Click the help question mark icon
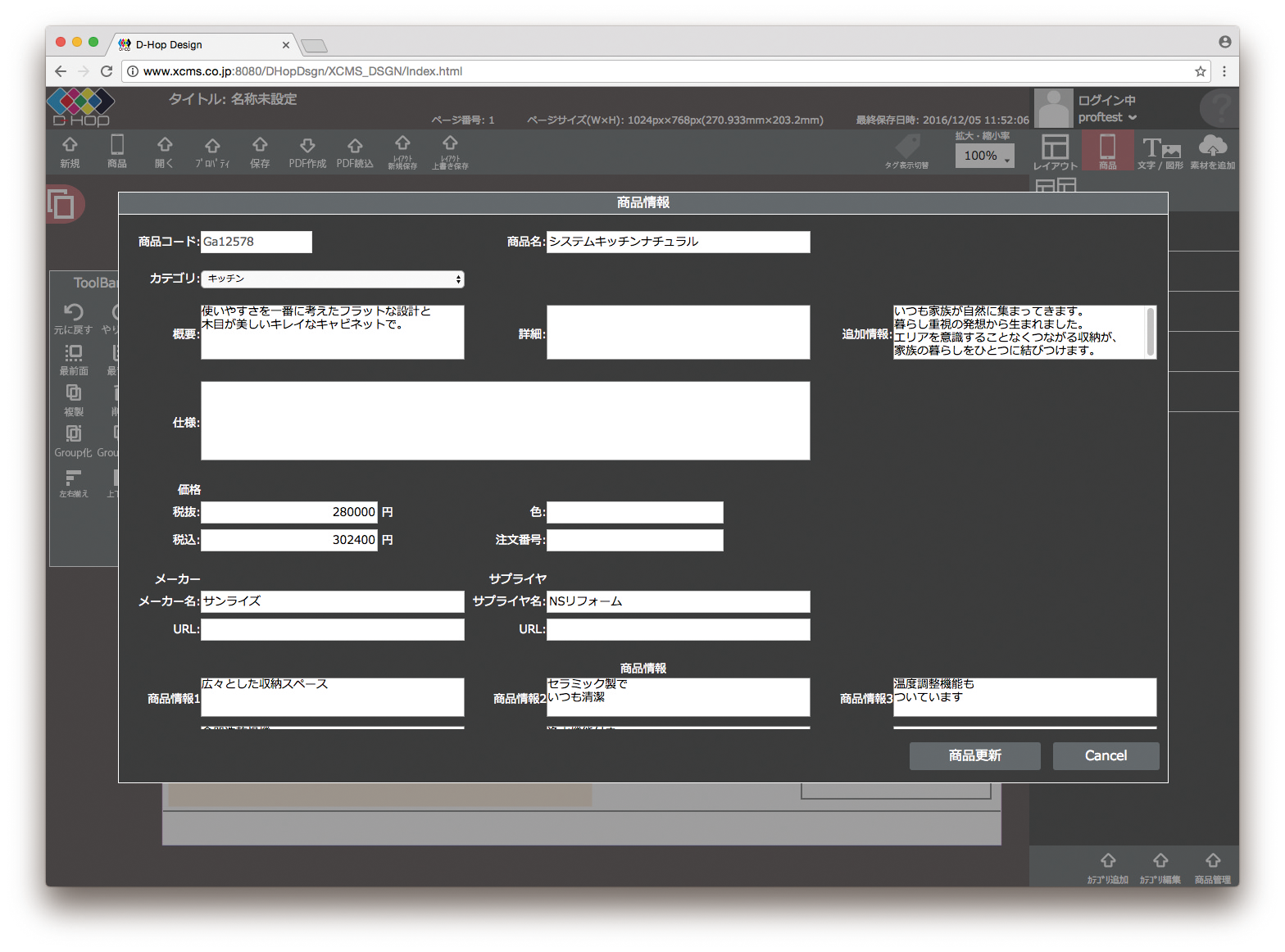Viewport: 1285px width, 952px height. [x=1219, y=108]
